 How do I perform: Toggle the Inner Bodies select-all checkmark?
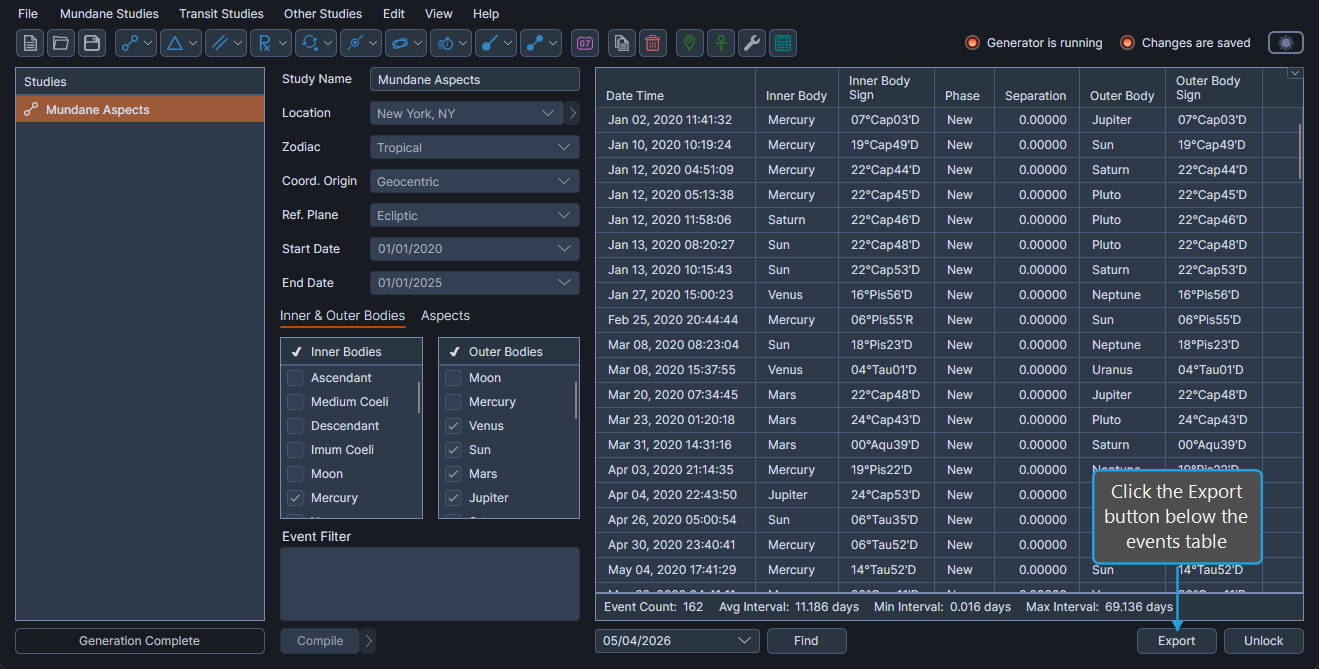click(297, 352)
